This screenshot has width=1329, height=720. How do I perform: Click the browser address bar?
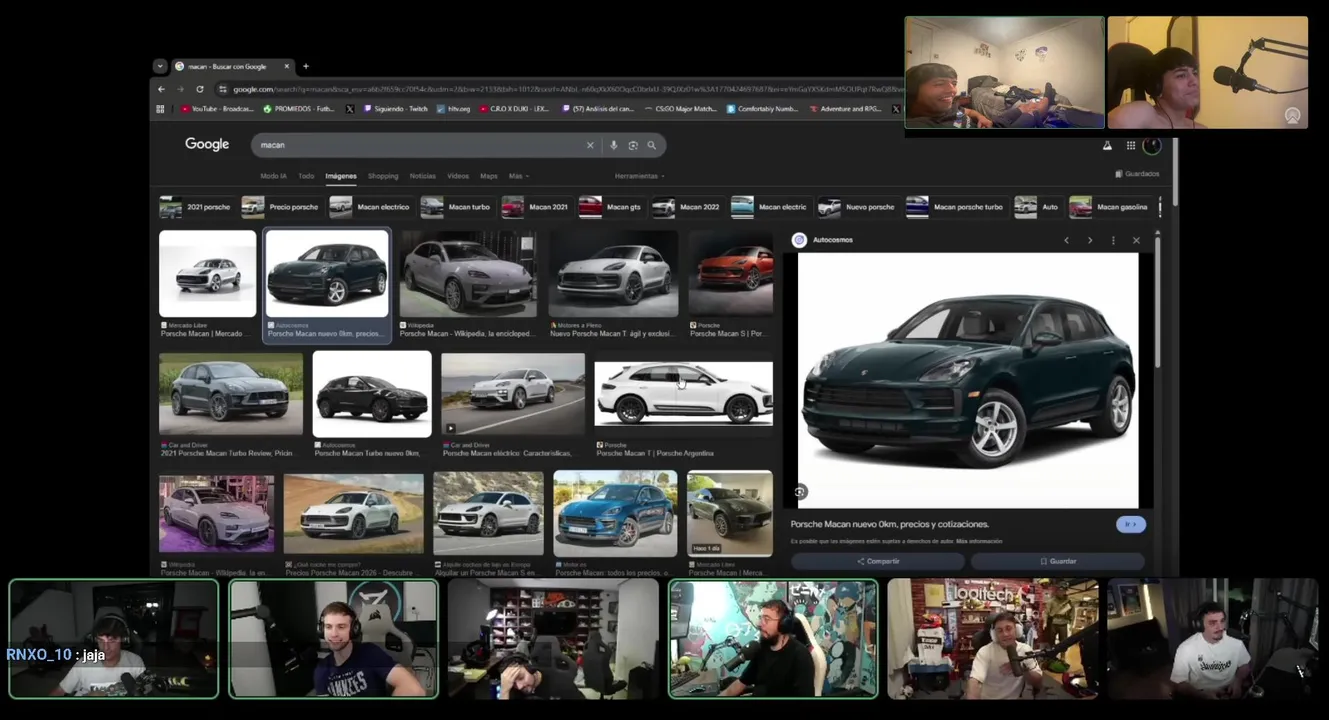coord(560,89)
